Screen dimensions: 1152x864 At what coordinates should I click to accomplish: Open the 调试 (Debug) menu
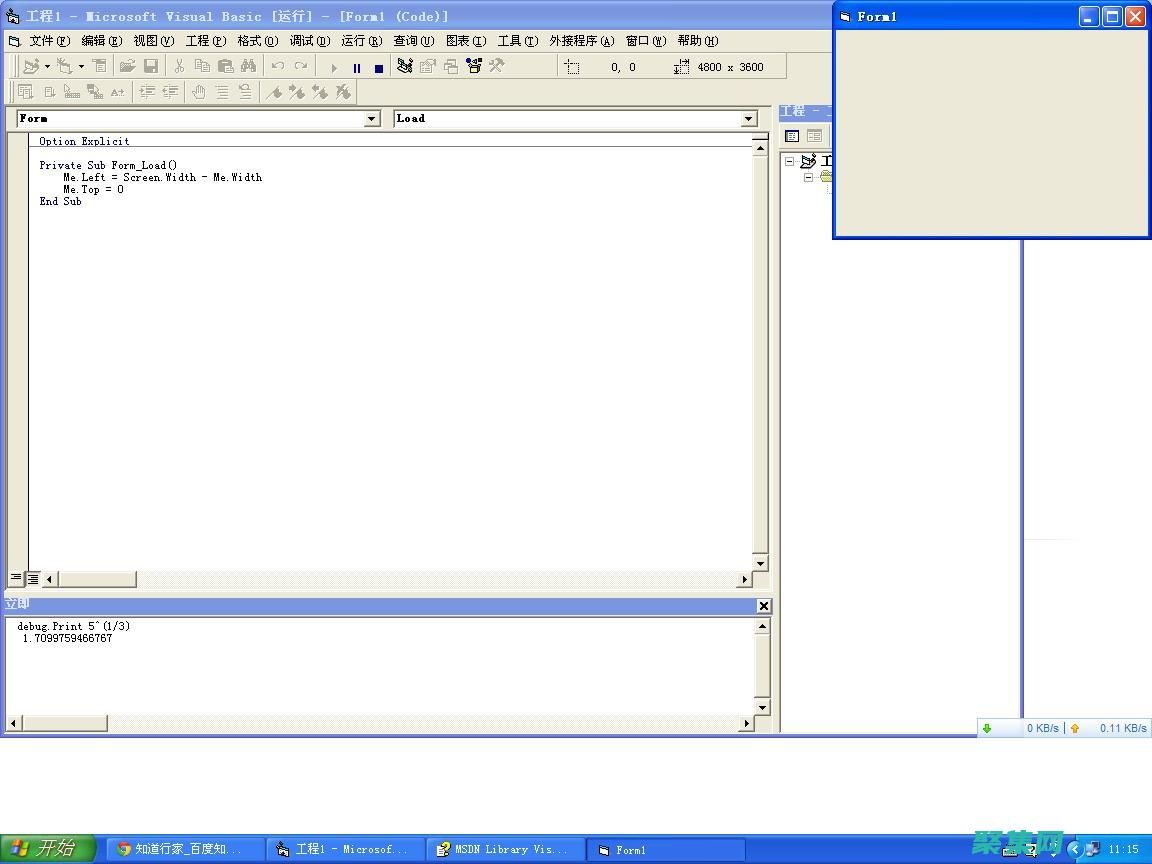click(309, 41)
